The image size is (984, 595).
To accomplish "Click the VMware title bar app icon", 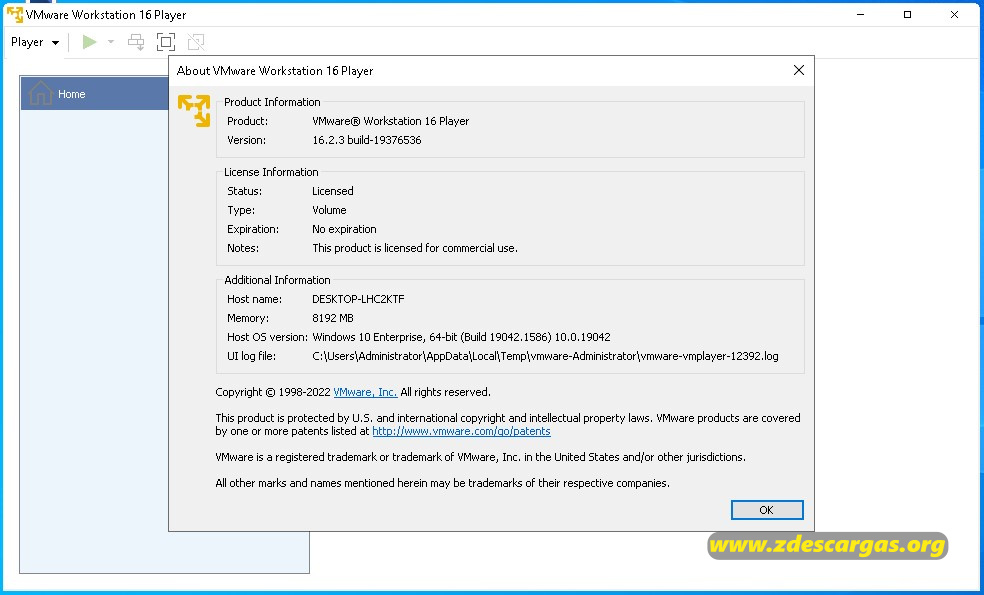I will 14,14.
